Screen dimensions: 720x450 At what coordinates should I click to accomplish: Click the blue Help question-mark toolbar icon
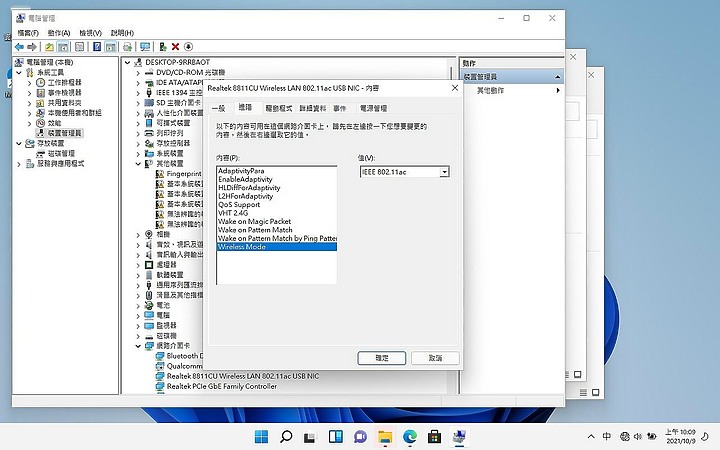[97, 47]
